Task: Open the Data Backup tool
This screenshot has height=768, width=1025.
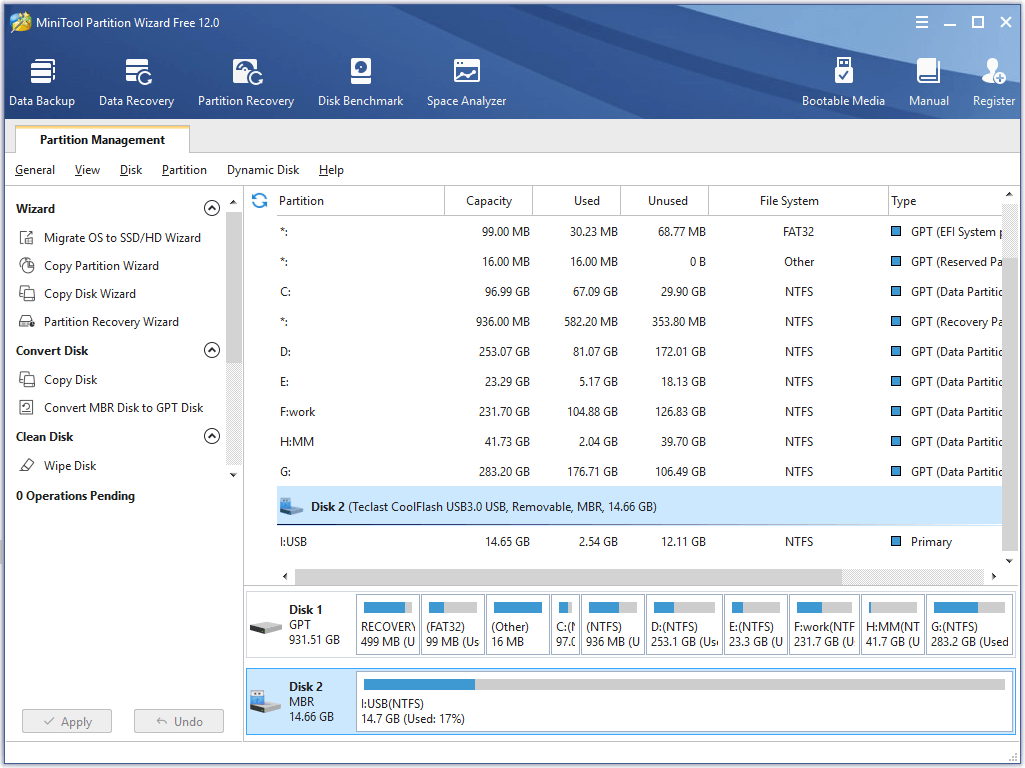Action: click(x=42, y=82)
